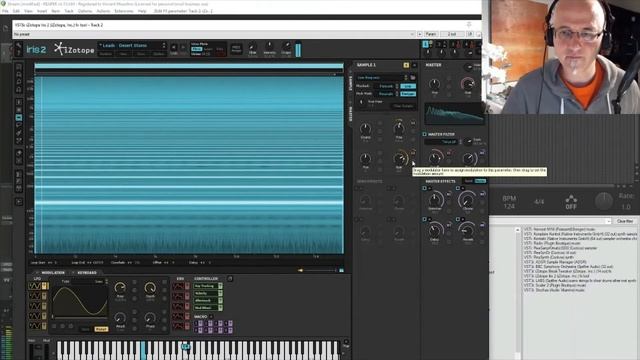The width and height of the screenshot is (640, 360).
Task: Switch Master Effects to Master mode
Action: coord(480,181)
